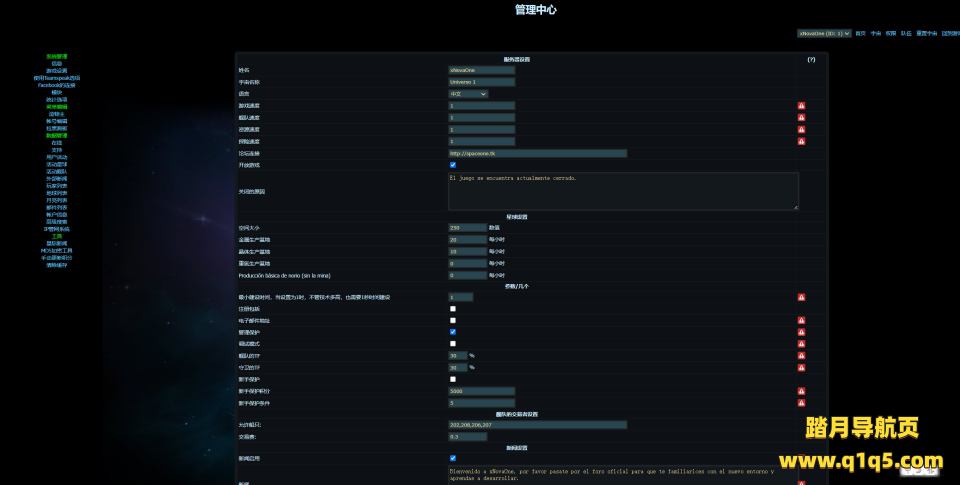Screen dimensions: 960x485
Task: Open the (?) help icon at panel top
Action: [x=811, y=60]
